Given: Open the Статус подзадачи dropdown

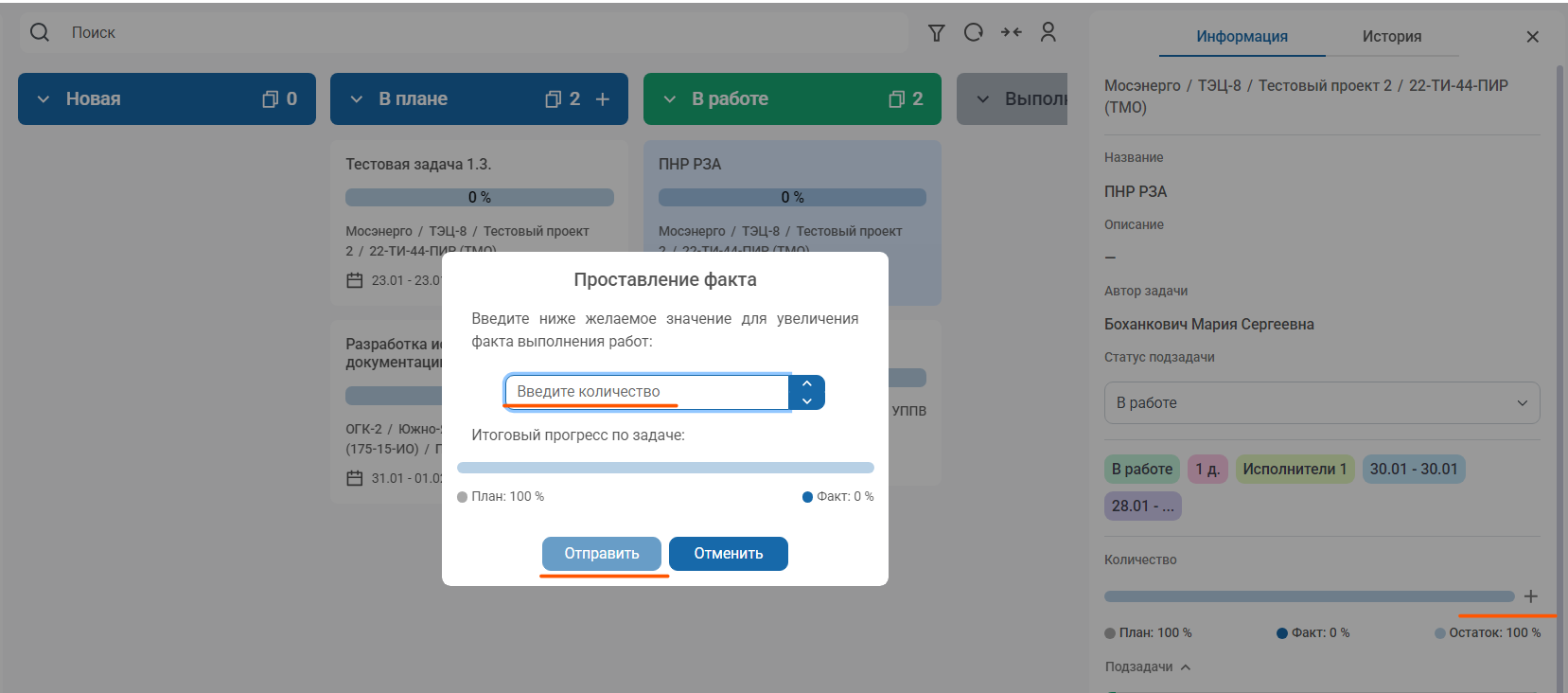Looking at the screenshot, I should pyautogui.click(x=1321, y=402).
